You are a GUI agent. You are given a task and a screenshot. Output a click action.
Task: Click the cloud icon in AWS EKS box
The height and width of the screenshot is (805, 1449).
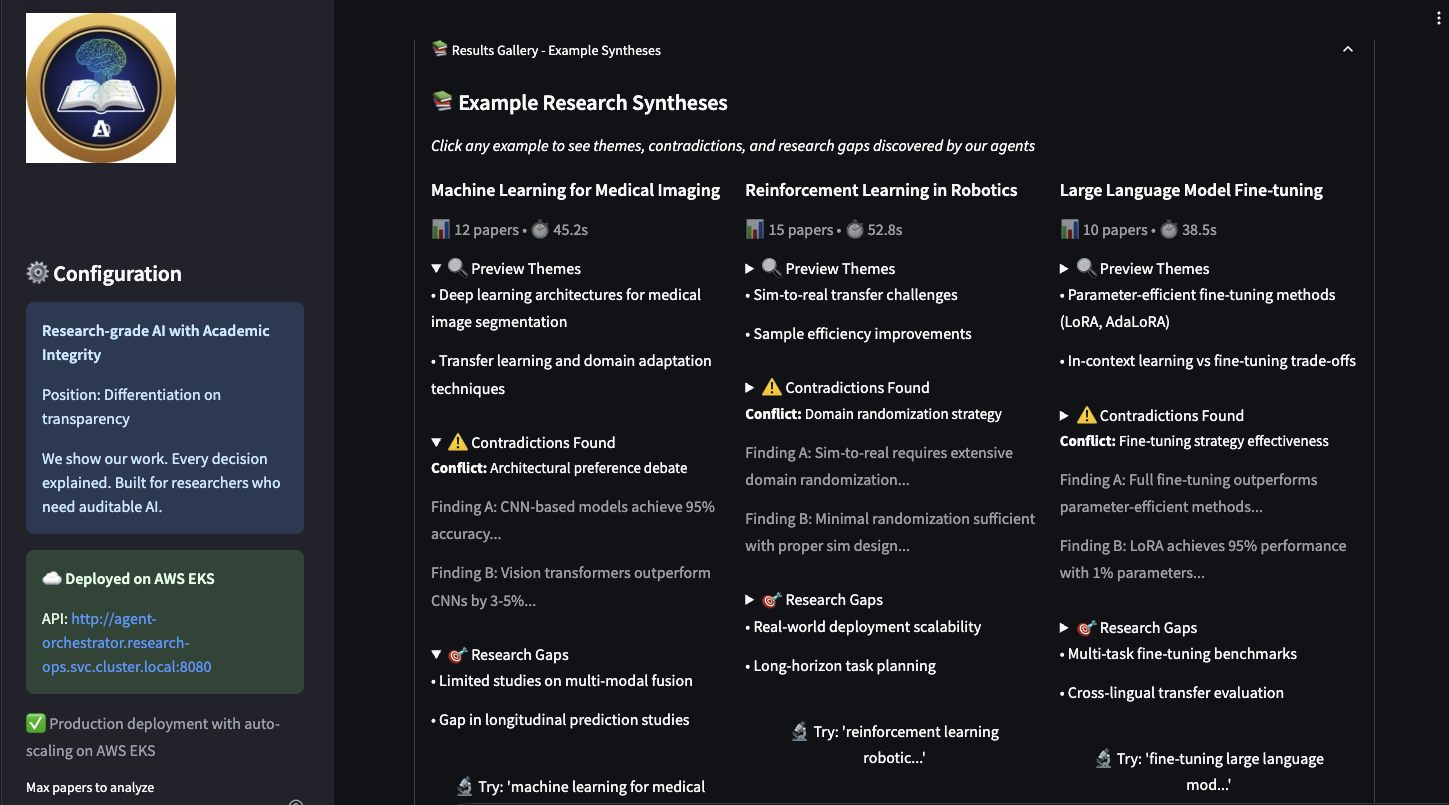[52, 579]
